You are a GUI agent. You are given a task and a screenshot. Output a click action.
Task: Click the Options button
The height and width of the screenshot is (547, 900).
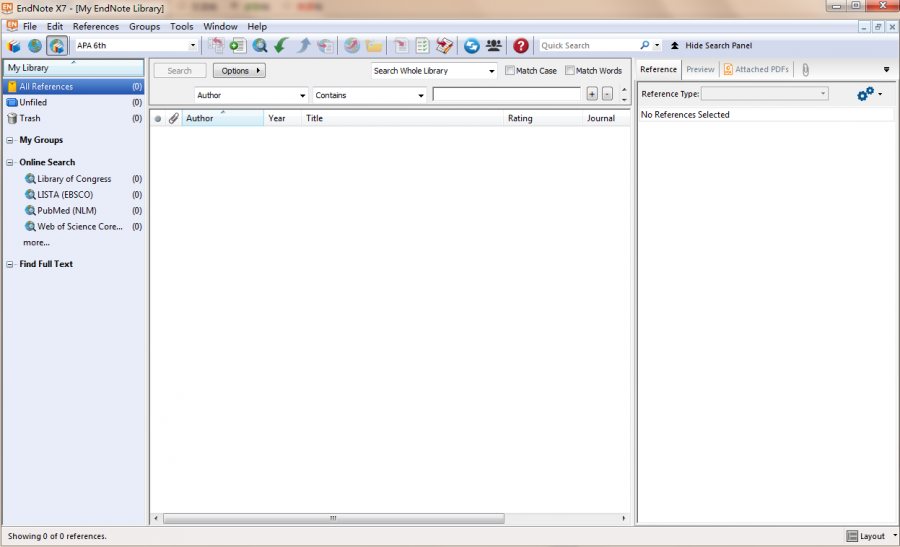pos(239,71)
